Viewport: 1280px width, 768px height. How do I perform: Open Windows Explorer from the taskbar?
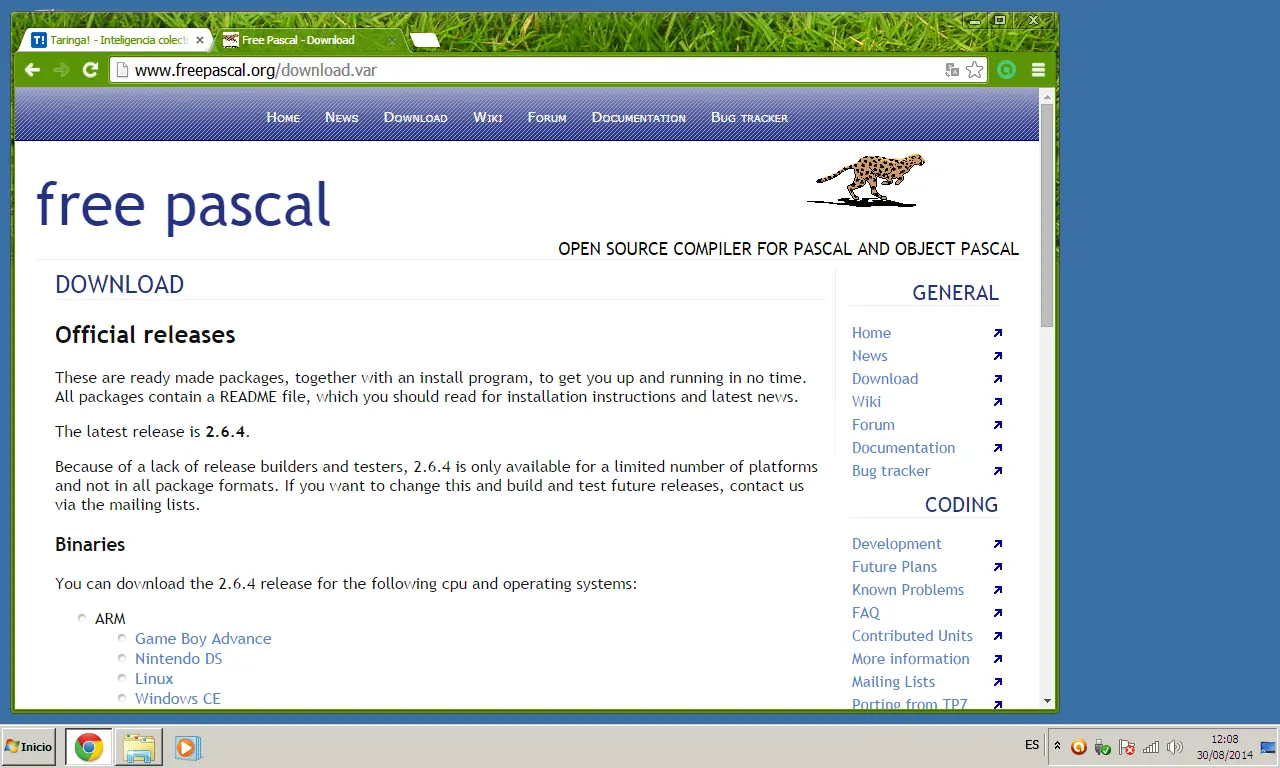[x=139, y=747]
